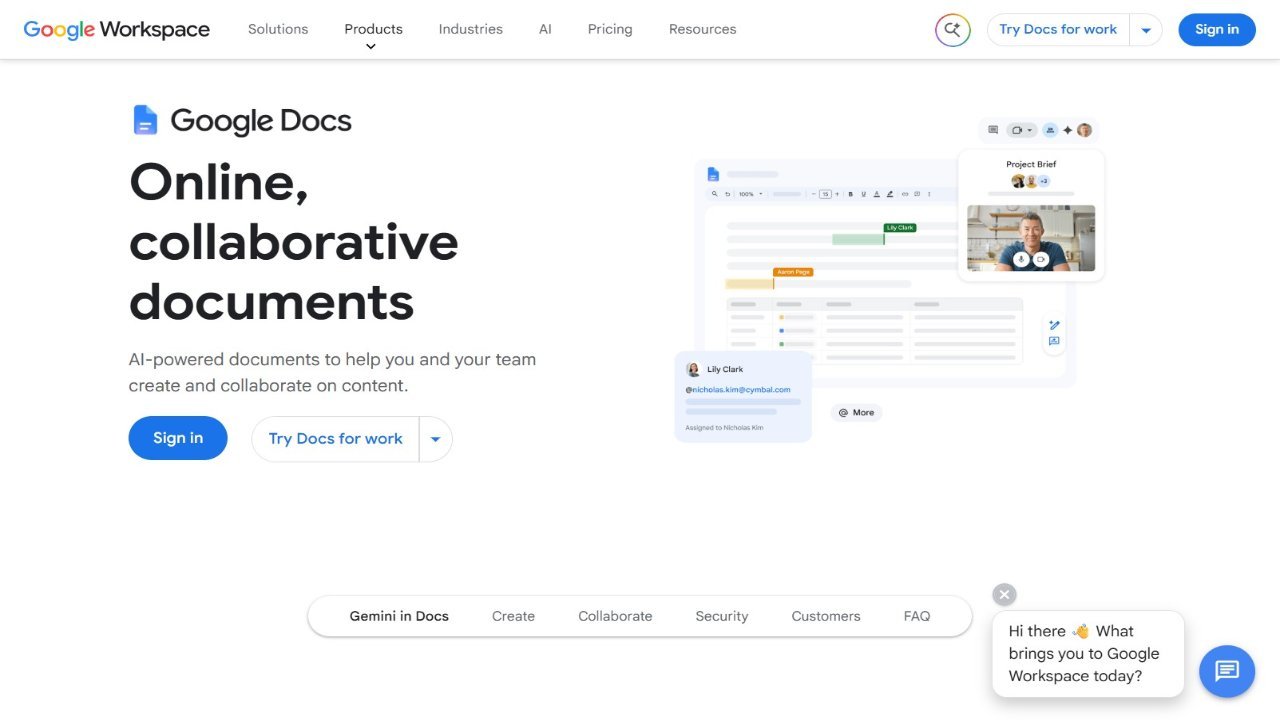This screenshot has height=720, width=1280.
Task: Click the magic pen icon in illustration side panel
Action: point(1054,325)
